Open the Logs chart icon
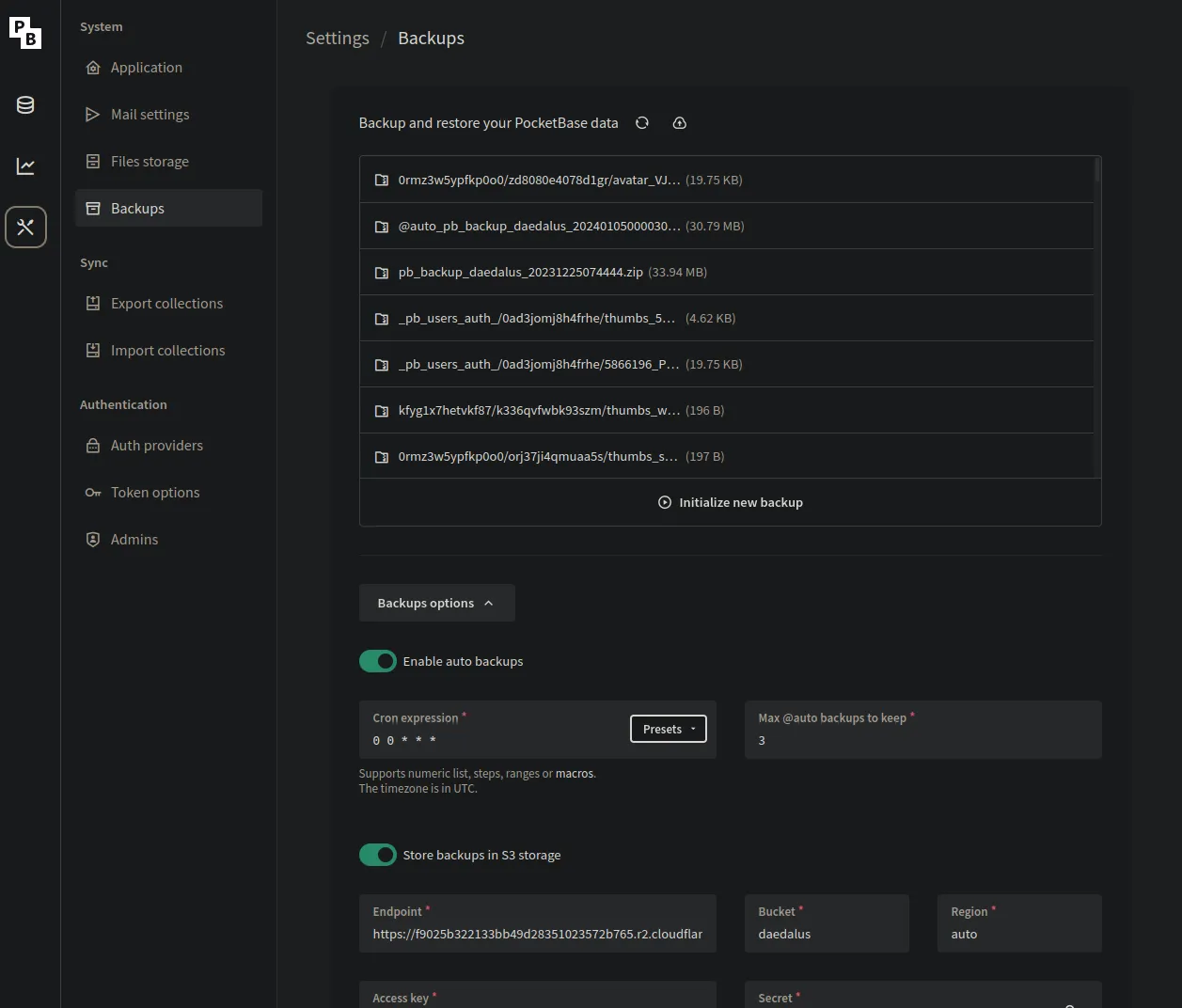1182x1008 pixels. pos(25,166)
